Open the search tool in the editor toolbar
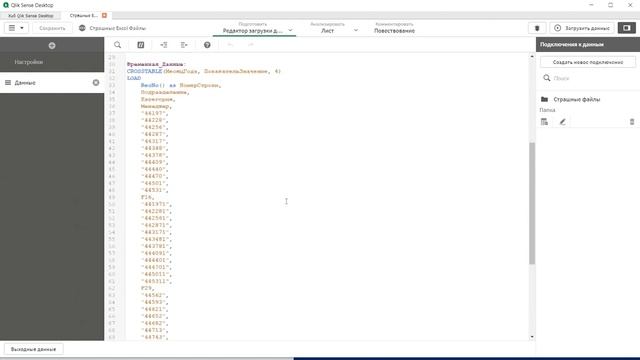 pyautogui.click(x=118, y=45)
